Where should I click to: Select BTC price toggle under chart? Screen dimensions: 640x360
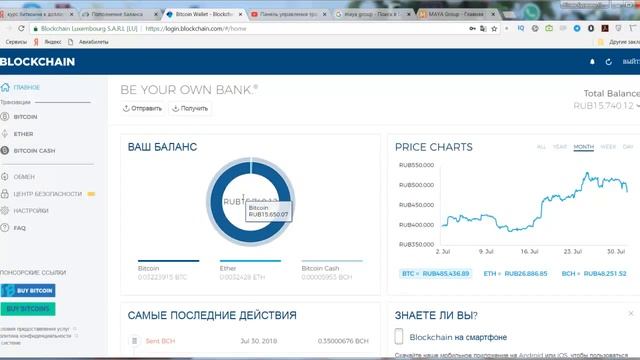click(x=436, y=273)
